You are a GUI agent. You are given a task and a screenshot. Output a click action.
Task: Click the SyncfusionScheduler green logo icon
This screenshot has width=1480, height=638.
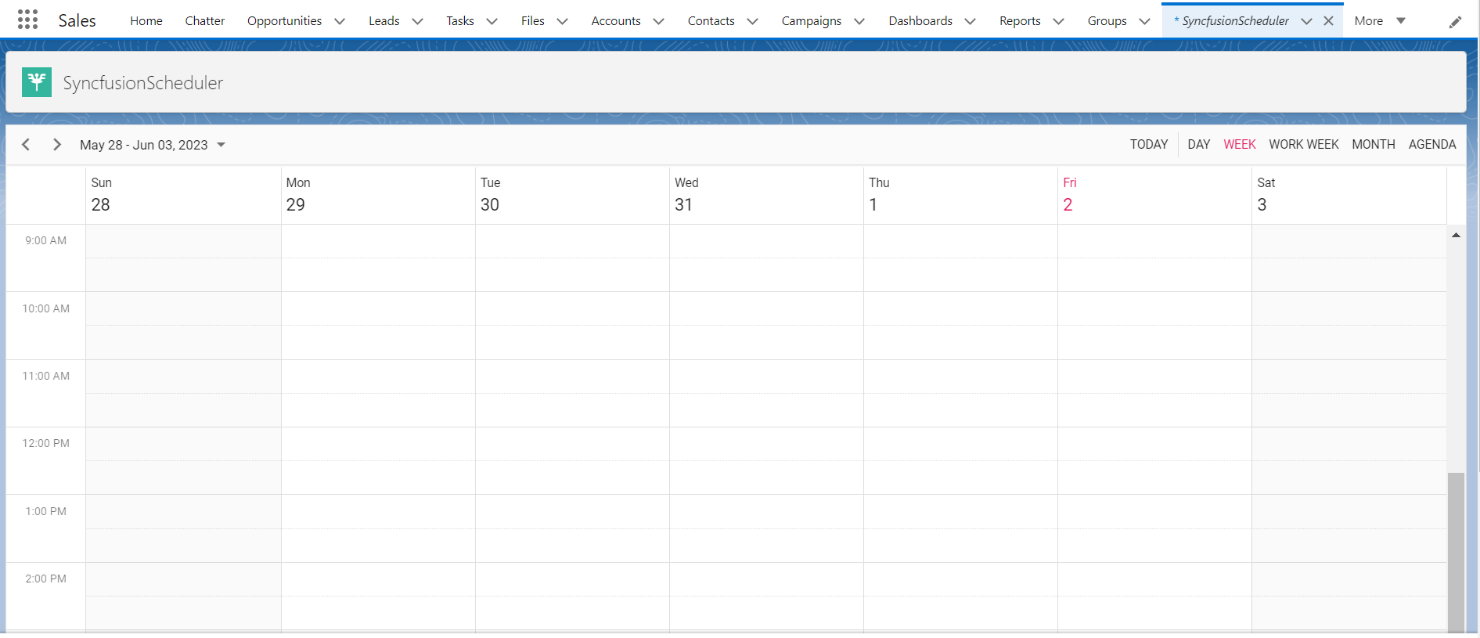coord(37,82)
